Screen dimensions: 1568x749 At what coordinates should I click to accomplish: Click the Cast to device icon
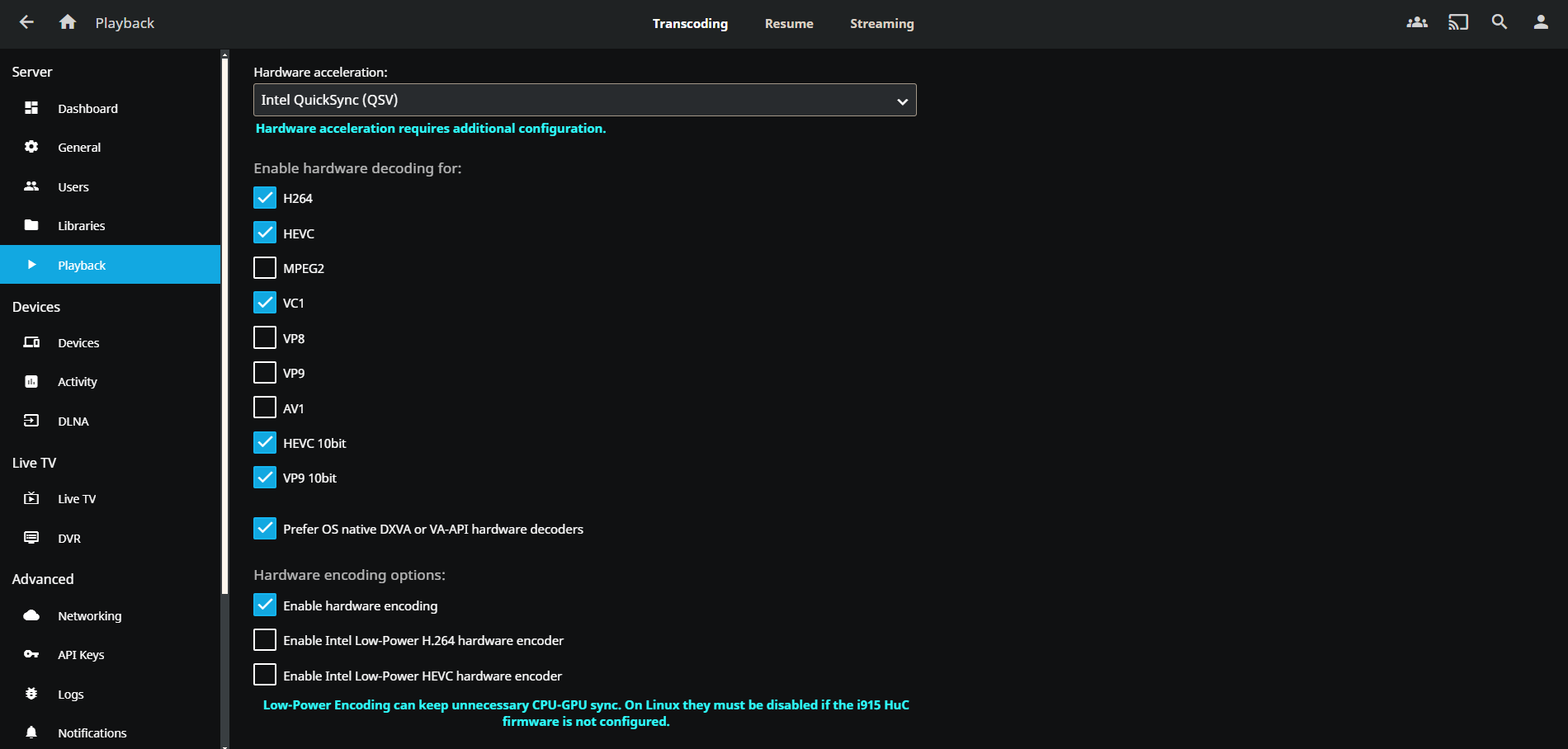pyautogui.click(x=1458, y=22)
